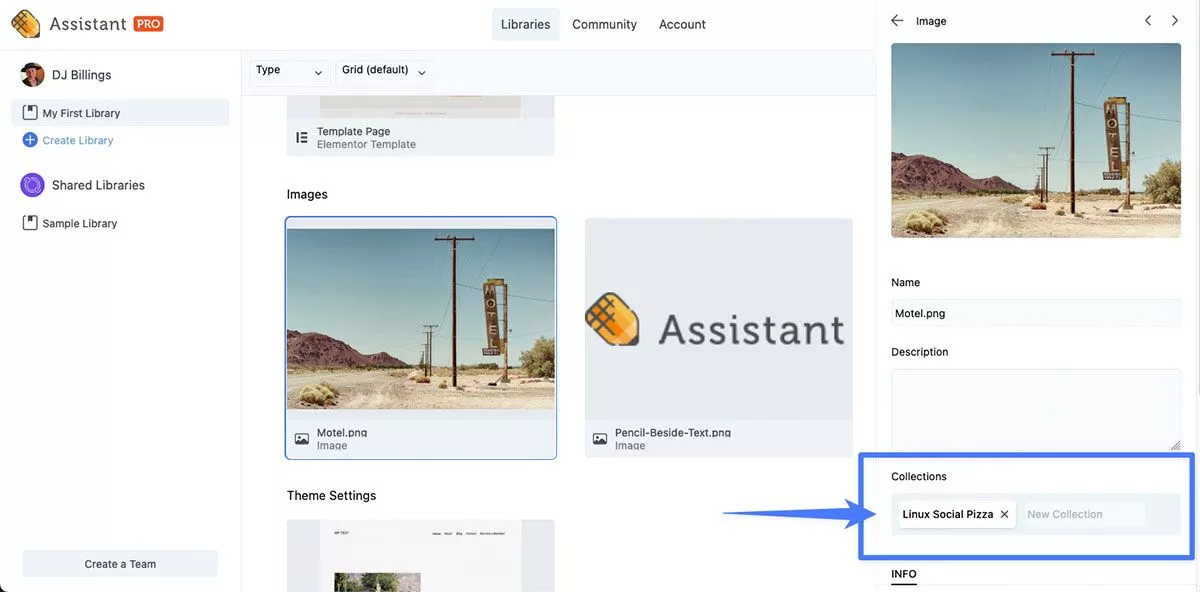This screenshot has height=592, width=1200.
Task: Show previous item with left chevron
Action: click(1148, 21)
